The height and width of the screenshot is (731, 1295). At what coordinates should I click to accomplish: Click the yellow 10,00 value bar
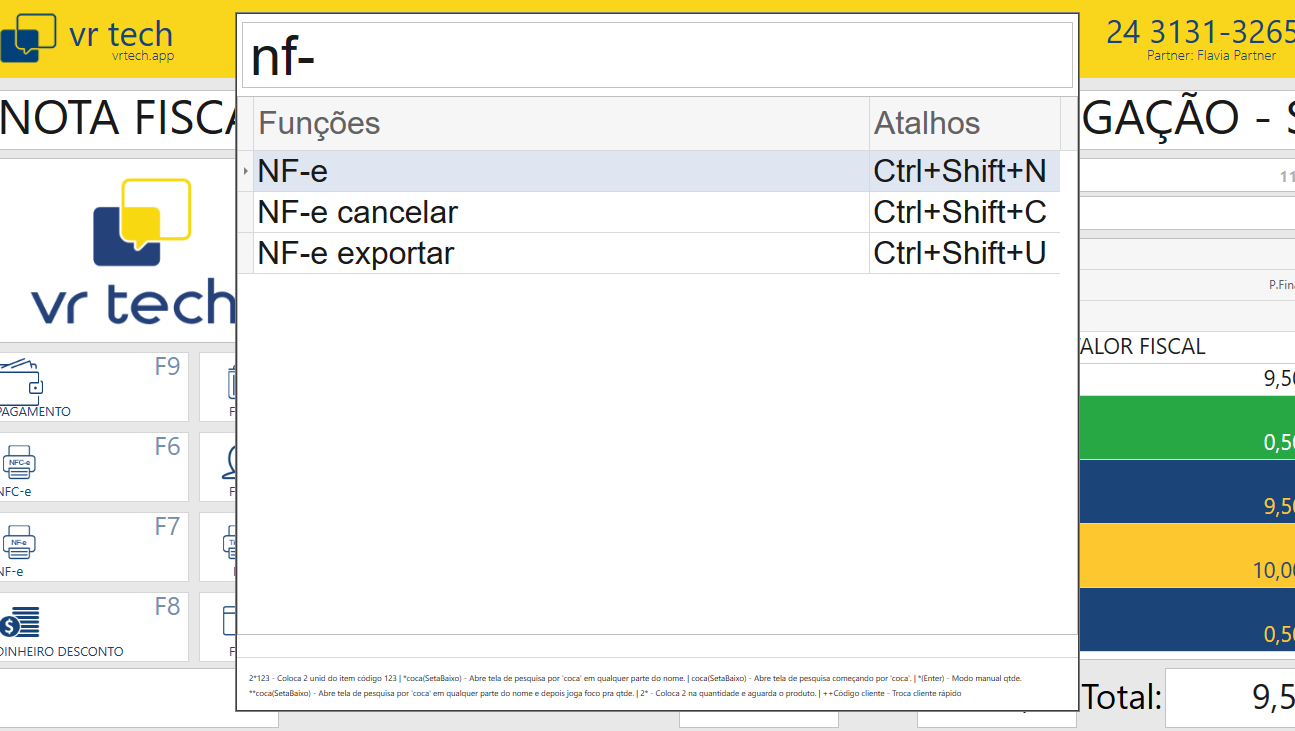click(1187, 556)
